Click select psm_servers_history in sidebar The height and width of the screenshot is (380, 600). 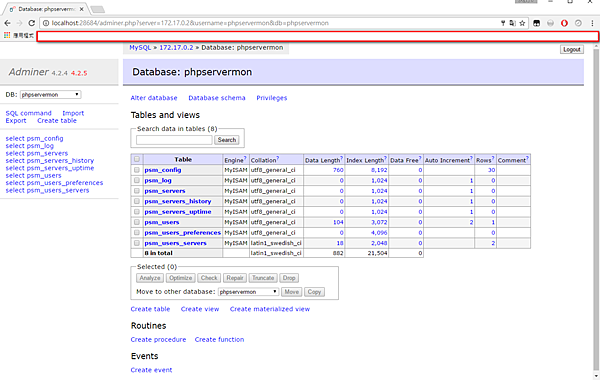50,161
